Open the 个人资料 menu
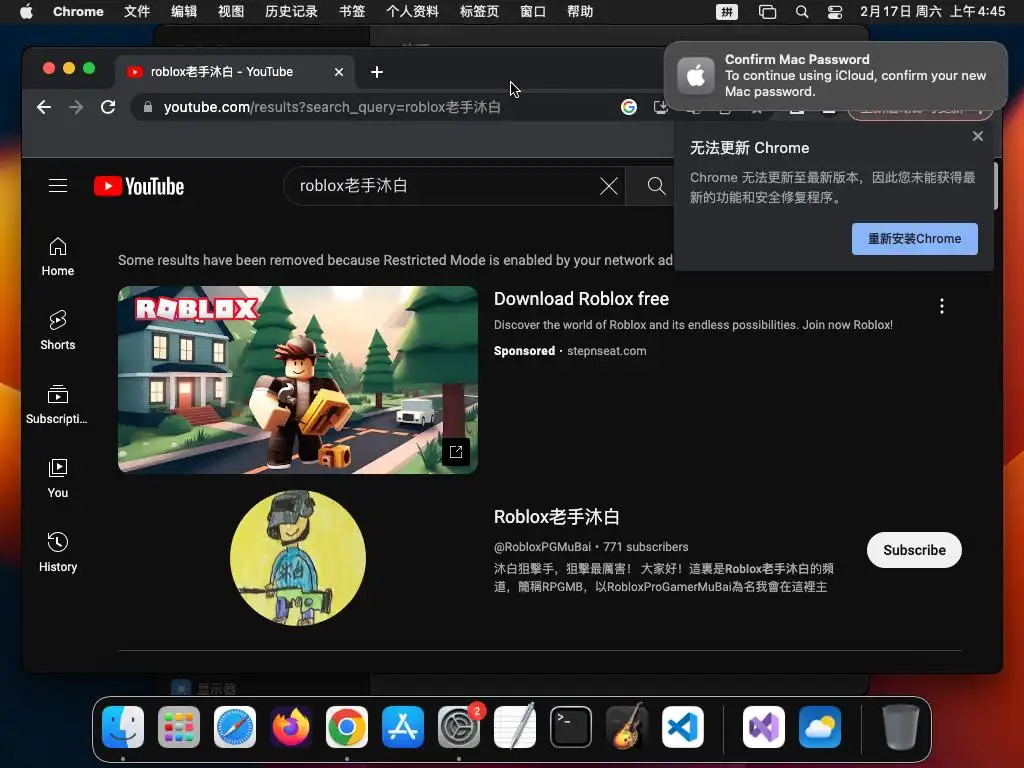The image size is (1024, 768). (x=412, y=11)
